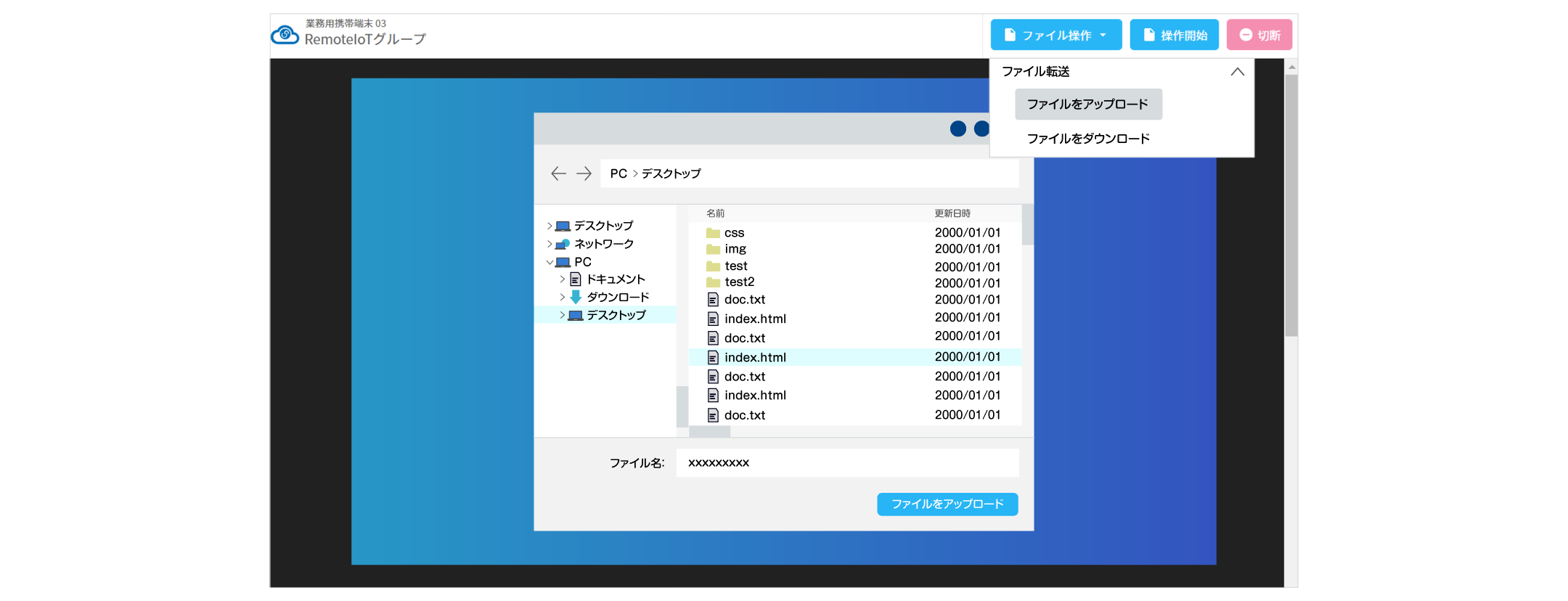Screen dimensions: 1568x601
Task: Click the file list vertical scrollbar thumb
Action: click(x=1027, y=225)
